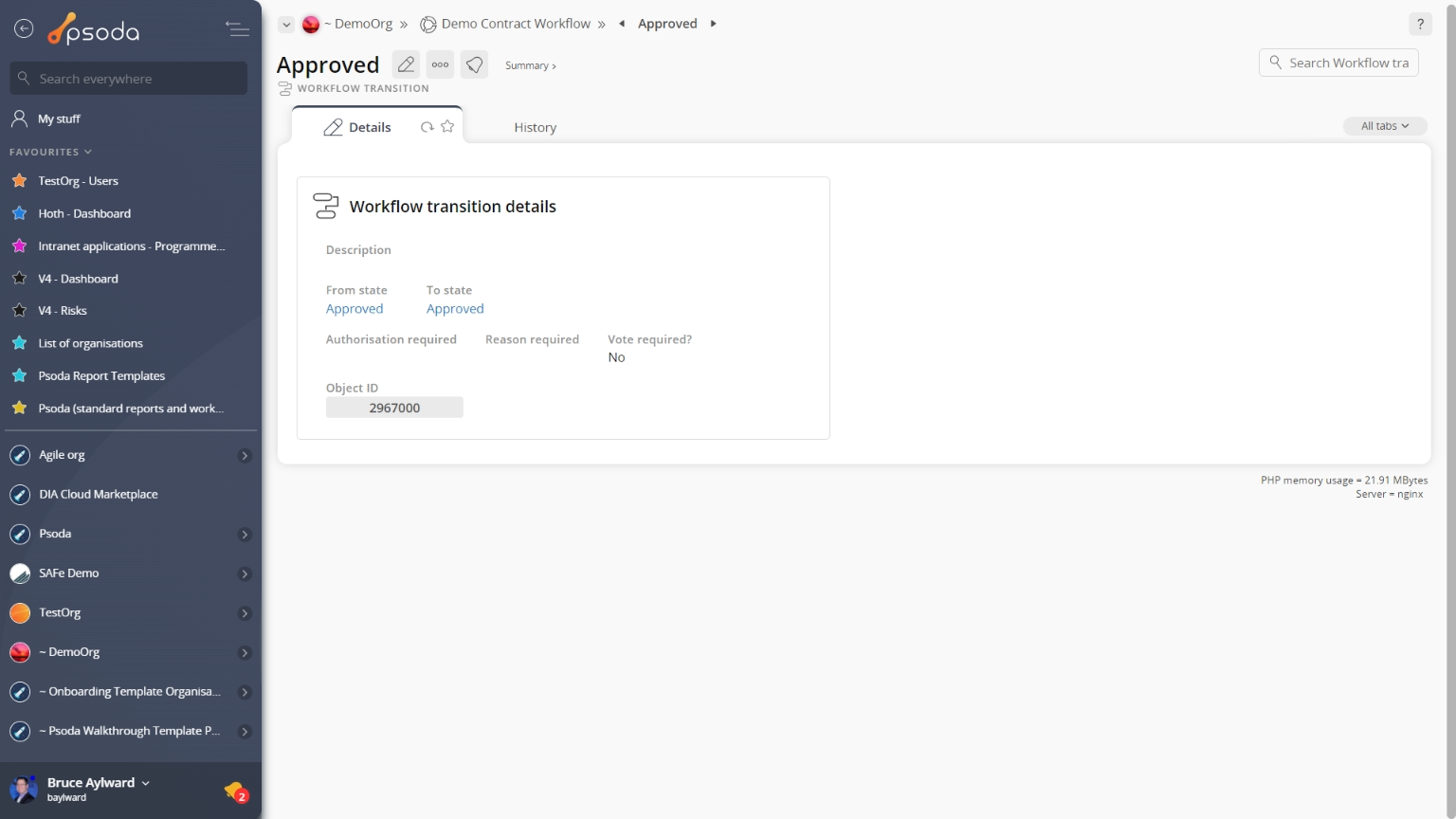
Task: Expand the SAFe Demo chevron
Action: click(x=245, y=574)
